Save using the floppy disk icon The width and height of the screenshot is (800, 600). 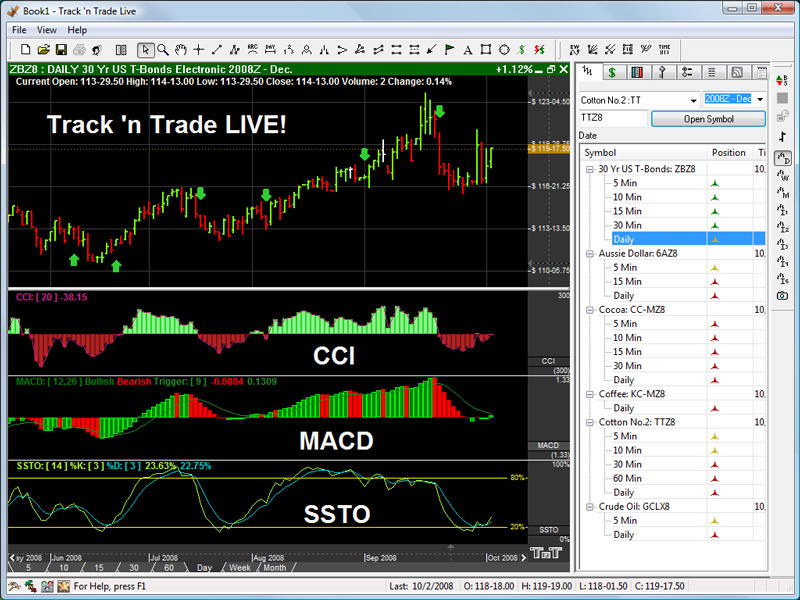click(x=61, y=49)
